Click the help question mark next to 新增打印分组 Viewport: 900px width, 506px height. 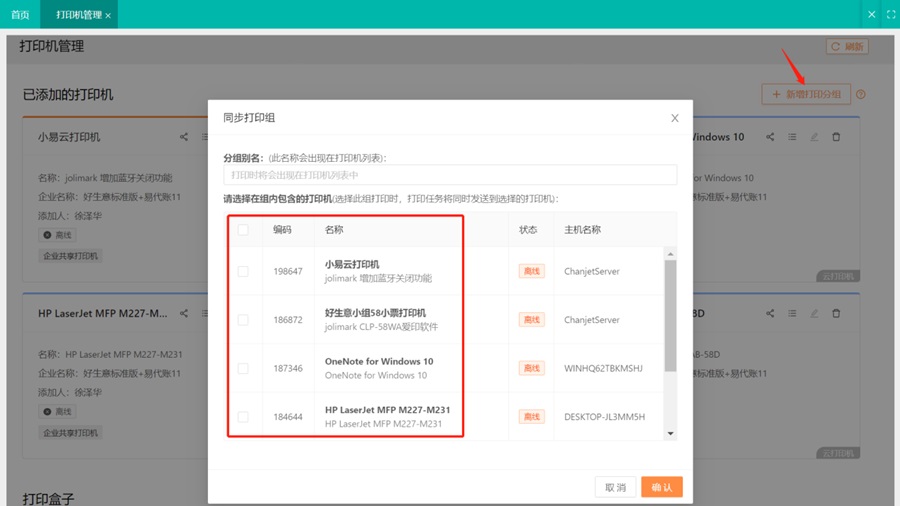[x=860, y=95]
